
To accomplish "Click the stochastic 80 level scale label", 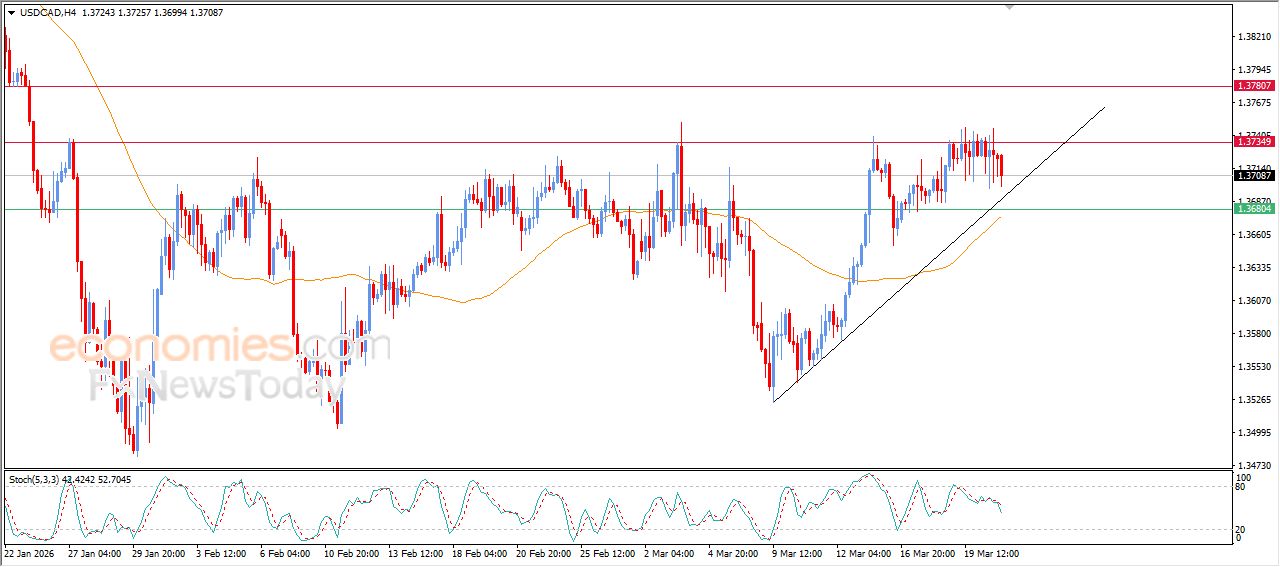I will 1240,488.
